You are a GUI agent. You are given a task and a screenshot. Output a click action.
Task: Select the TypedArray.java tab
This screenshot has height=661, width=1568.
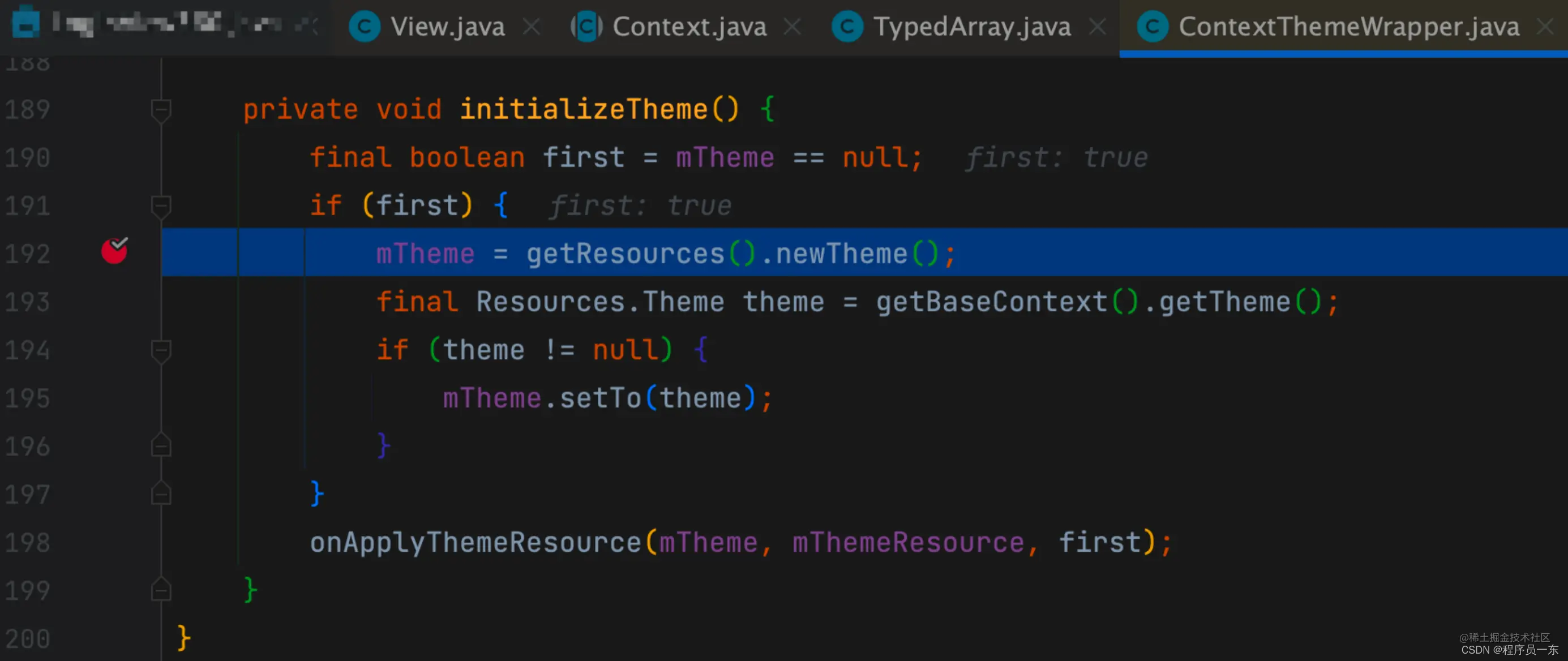pos(971,27)
